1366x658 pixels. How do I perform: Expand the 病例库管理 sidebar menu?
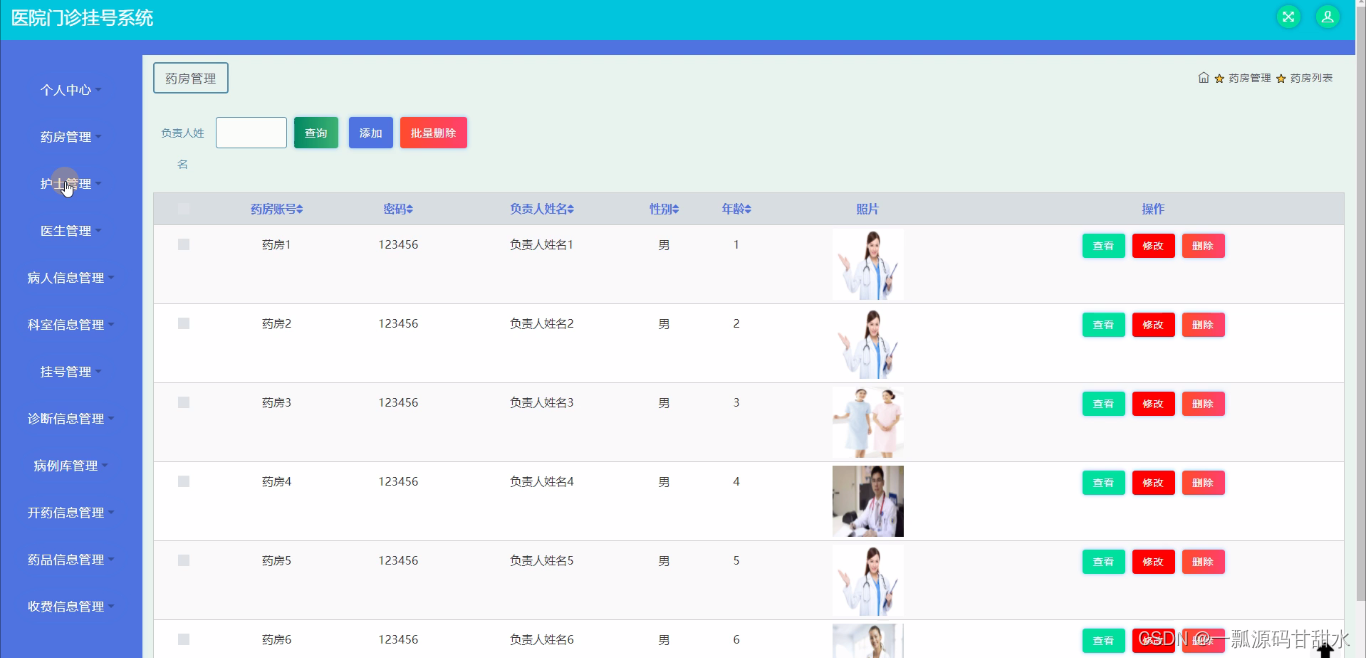click(x=71, y=466)
